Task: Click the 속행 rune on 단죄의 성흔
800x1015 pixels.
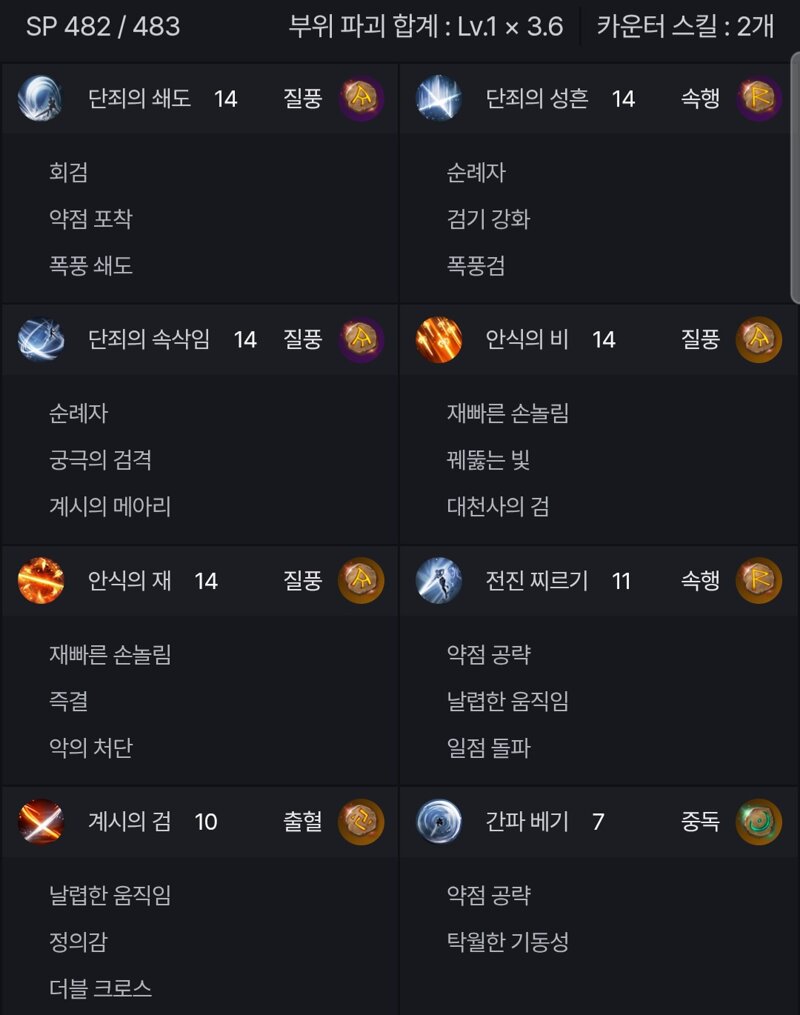Action: 759,98
